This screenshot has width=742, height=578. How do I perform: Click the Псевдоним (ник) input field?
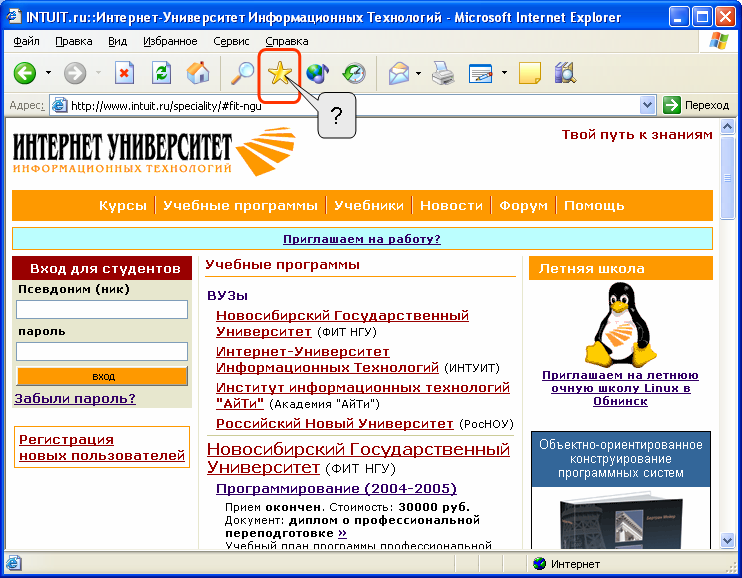(102, 310)
